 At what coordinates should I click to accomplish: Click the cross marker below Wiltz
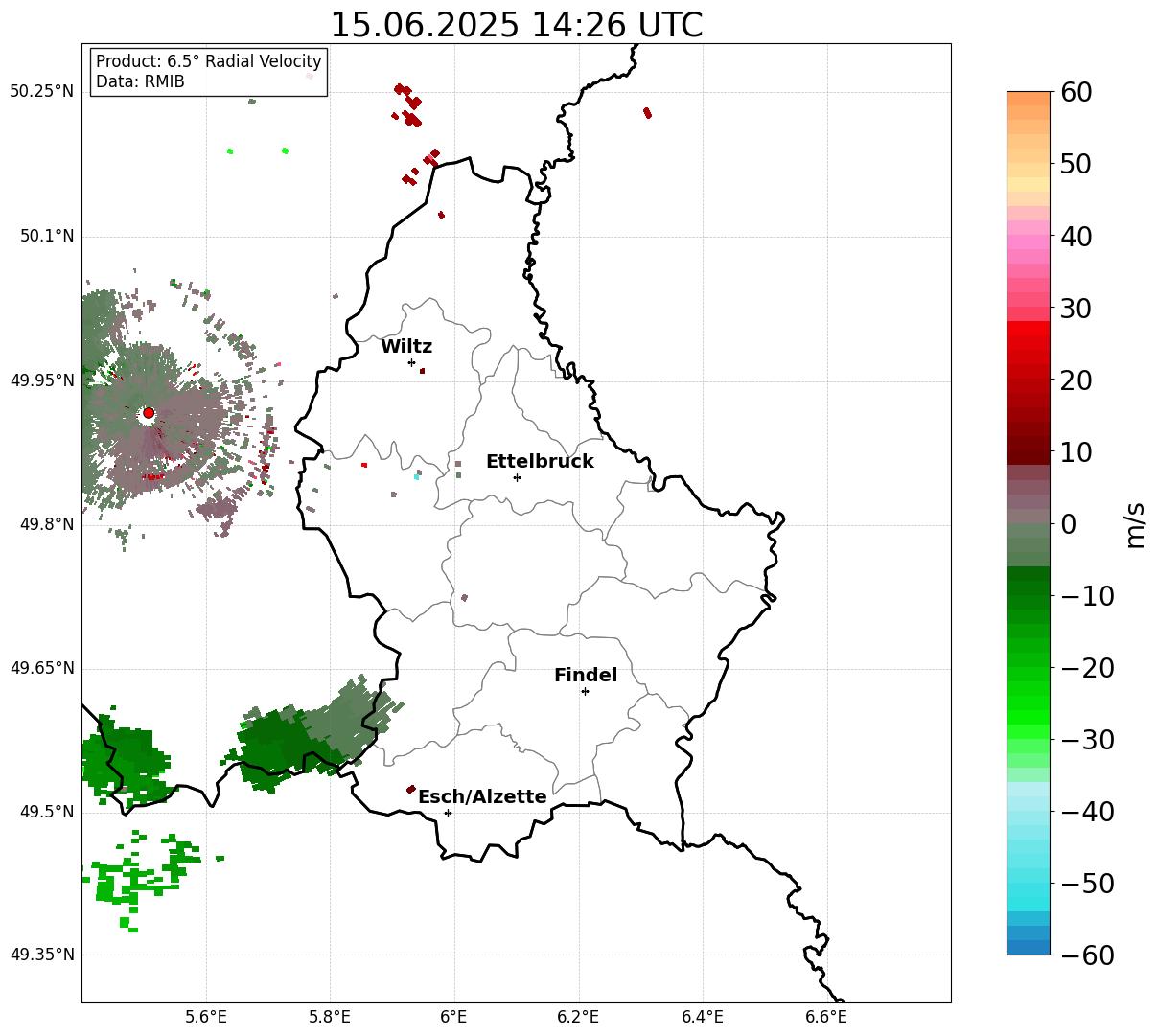(x=411, y=362)
